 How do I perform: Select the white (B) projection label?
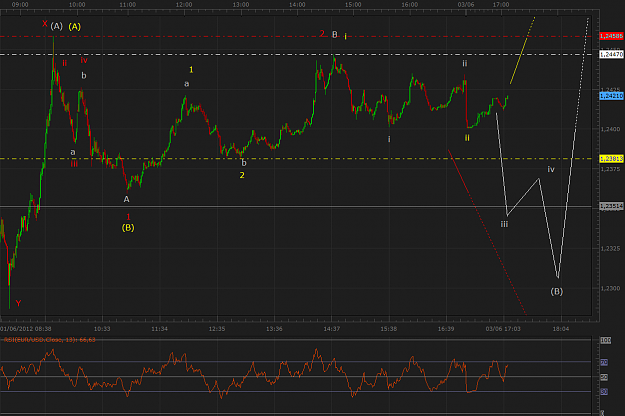(557, 291)
